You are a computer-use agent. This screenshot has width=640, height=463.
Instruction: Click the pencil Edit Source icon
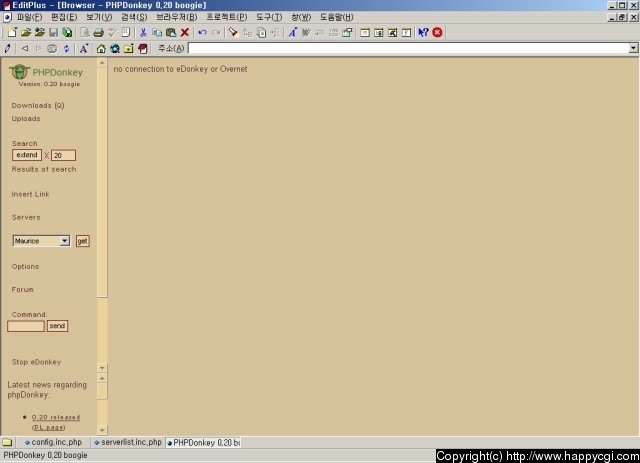(7, 49)
